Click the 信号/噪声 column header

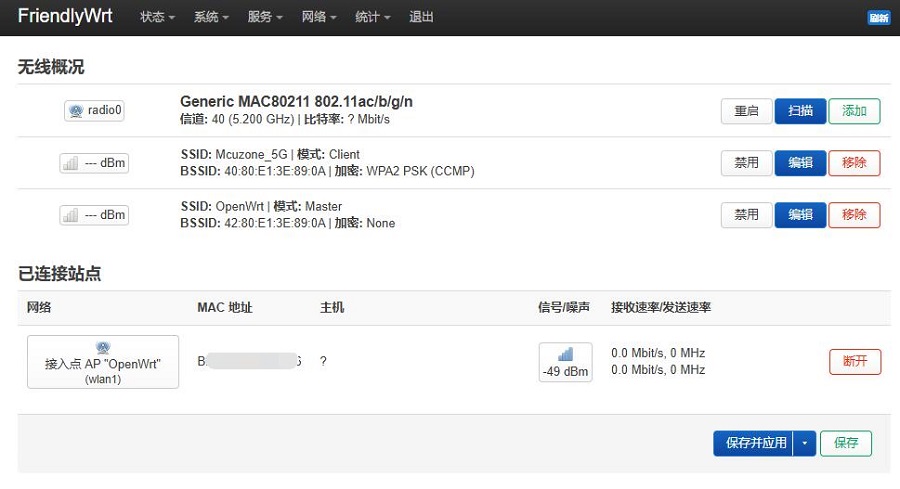point(564,308)
